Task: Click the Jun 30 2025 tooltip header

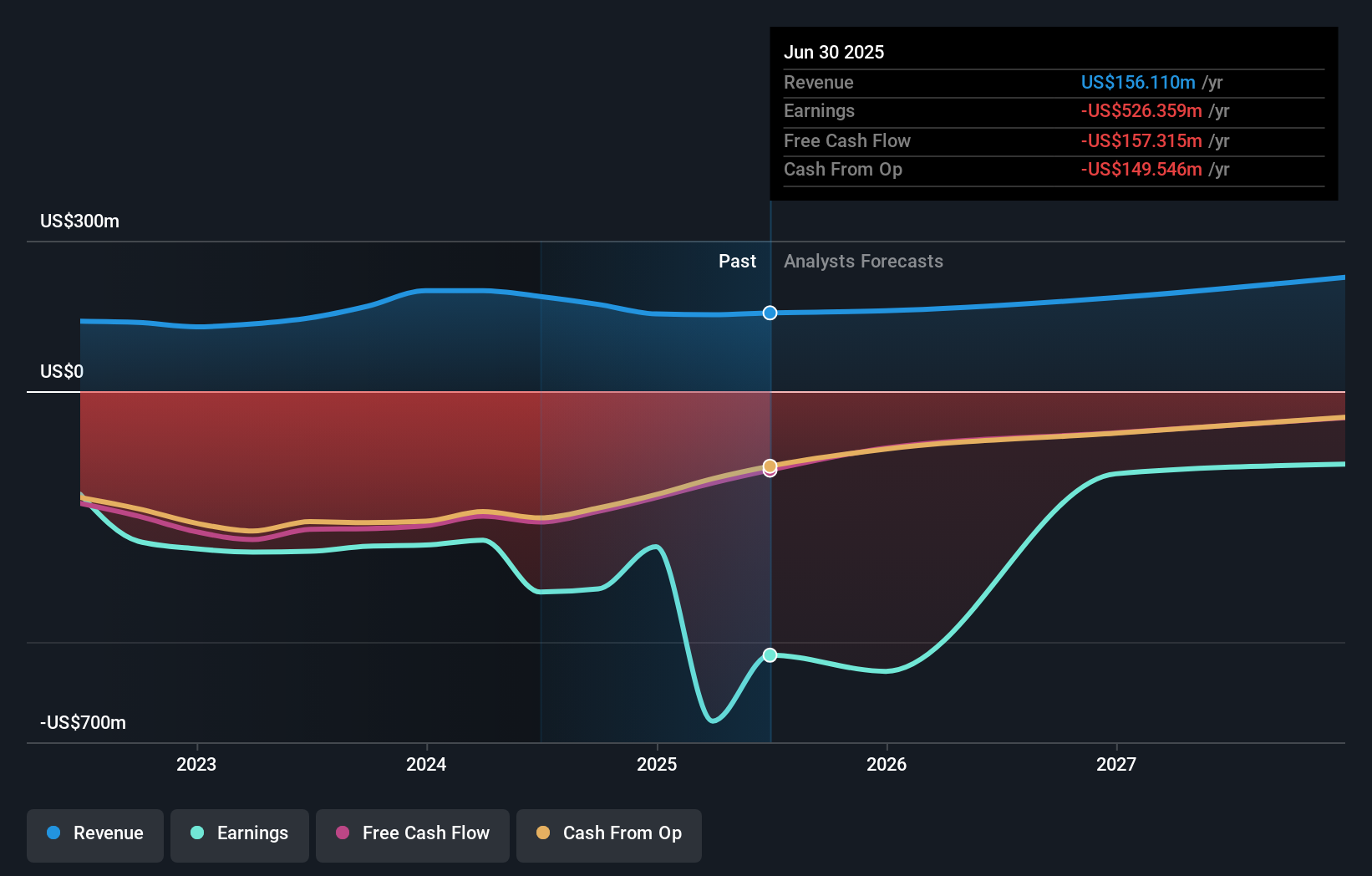Action: pyautogui.click(x=834, y=52)
